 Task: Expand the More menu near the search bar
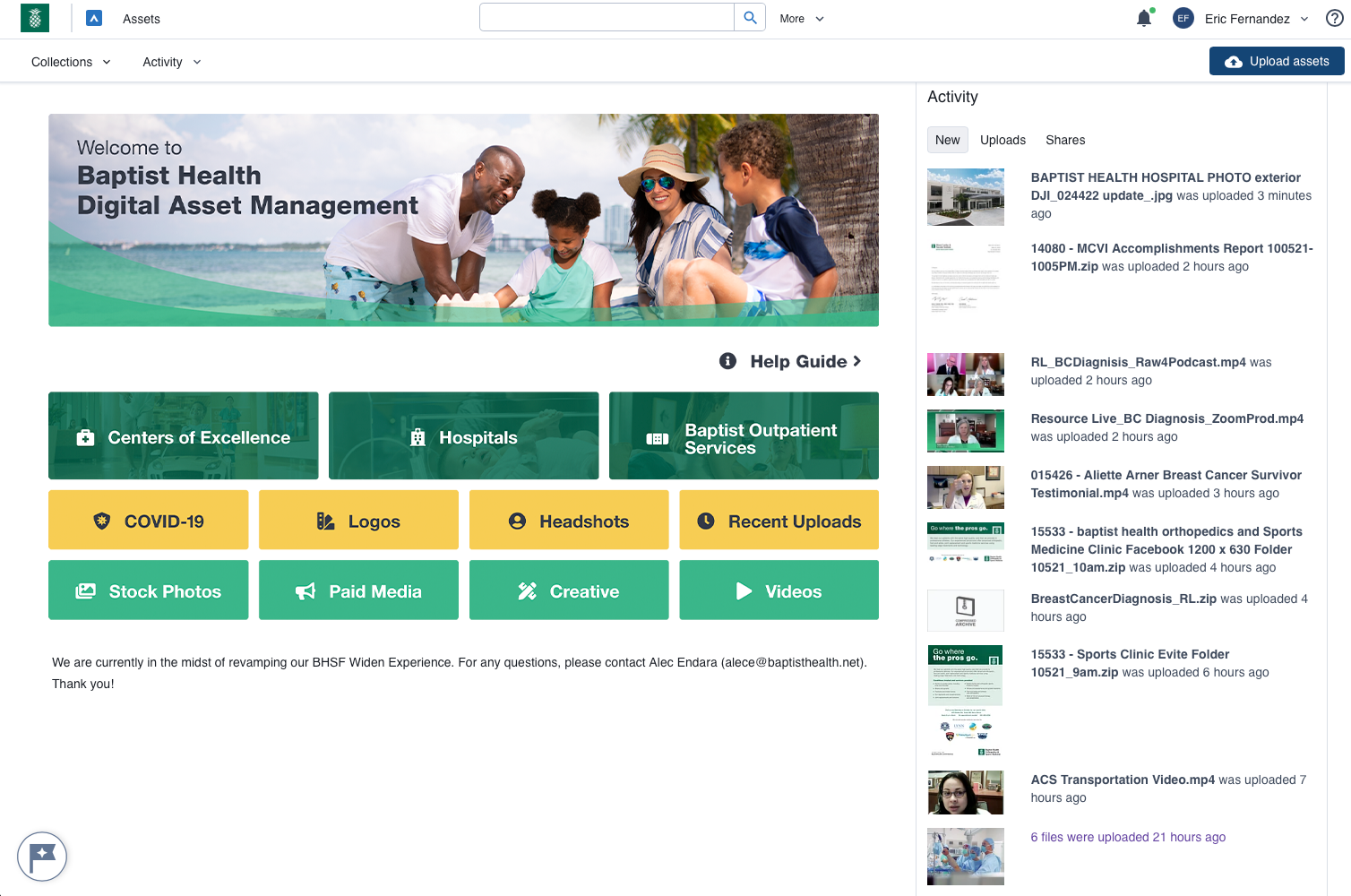point(800,18)
